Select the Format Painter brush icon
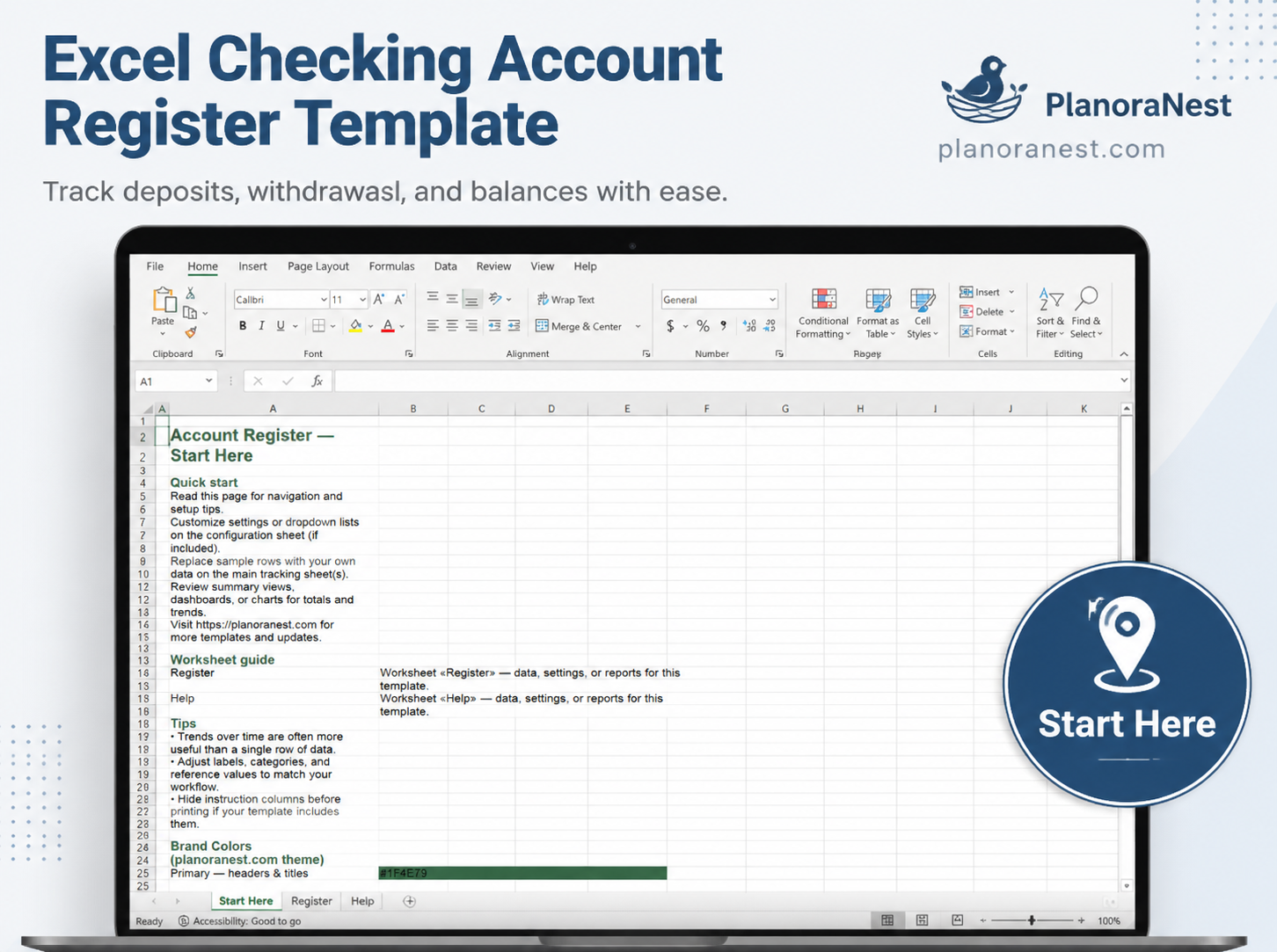Image resolution: width=1277 pixels, height=952 pixels. click(x=190, y=332)
